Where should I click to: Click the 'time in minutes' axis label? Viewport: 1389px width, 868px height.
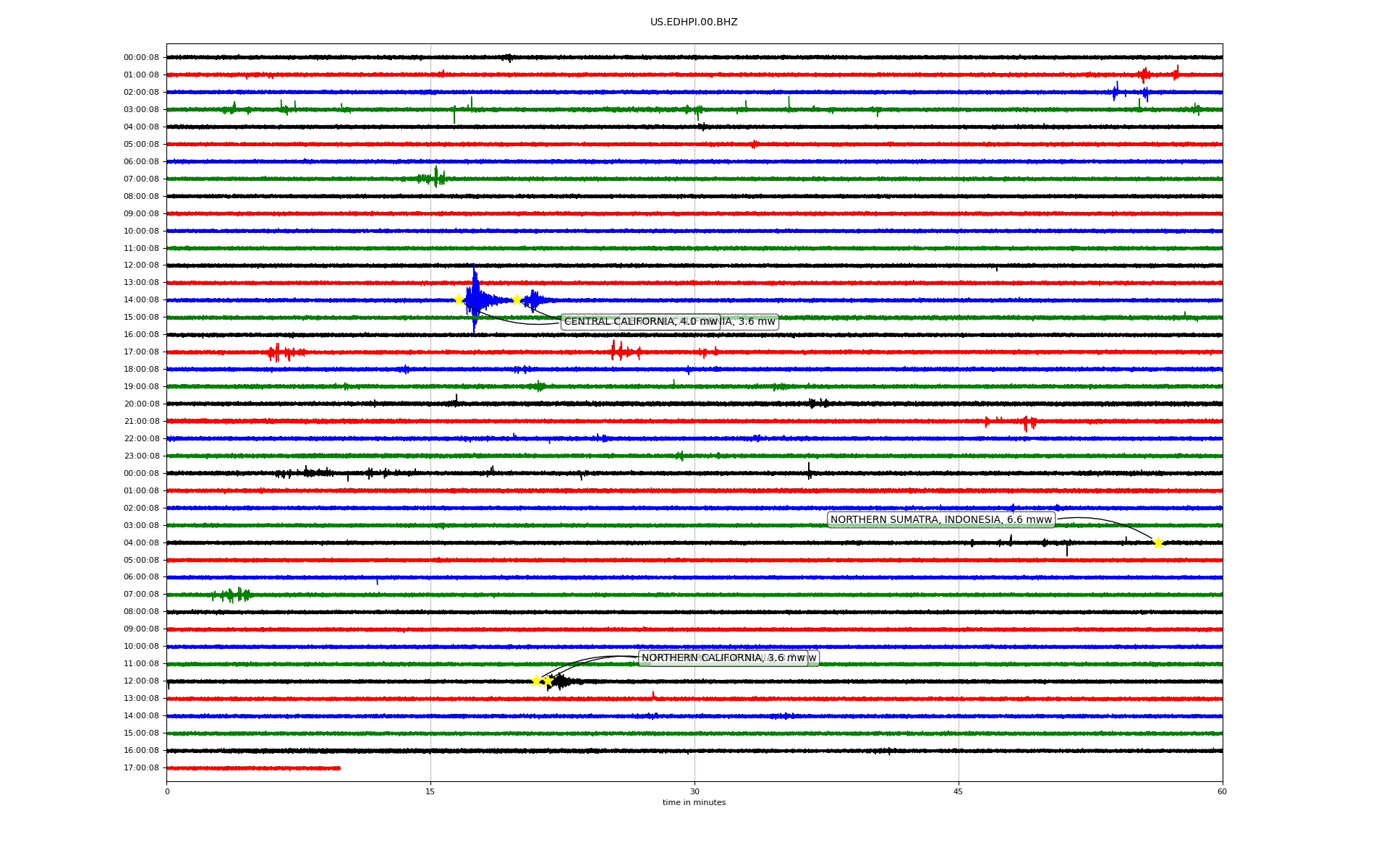[x=694, y=803]
